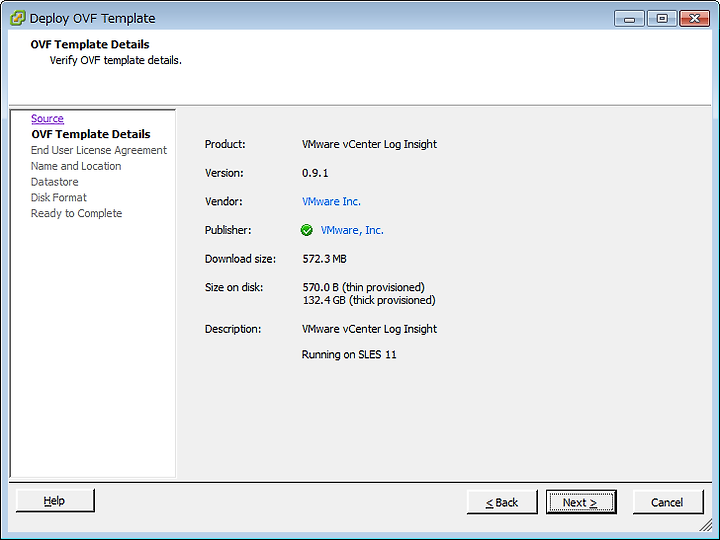Proceed with the Next button
720x540 pixels.
581,502
